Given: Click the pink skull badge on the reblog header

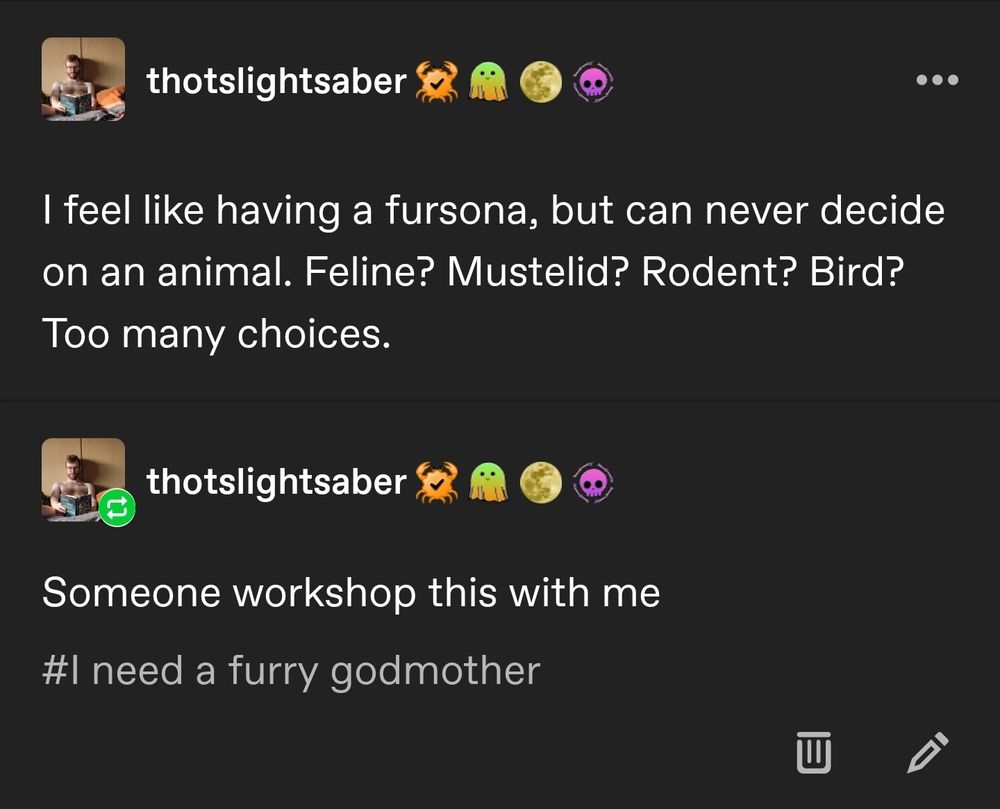Looking at the screenshot, I should pos(592,482).
